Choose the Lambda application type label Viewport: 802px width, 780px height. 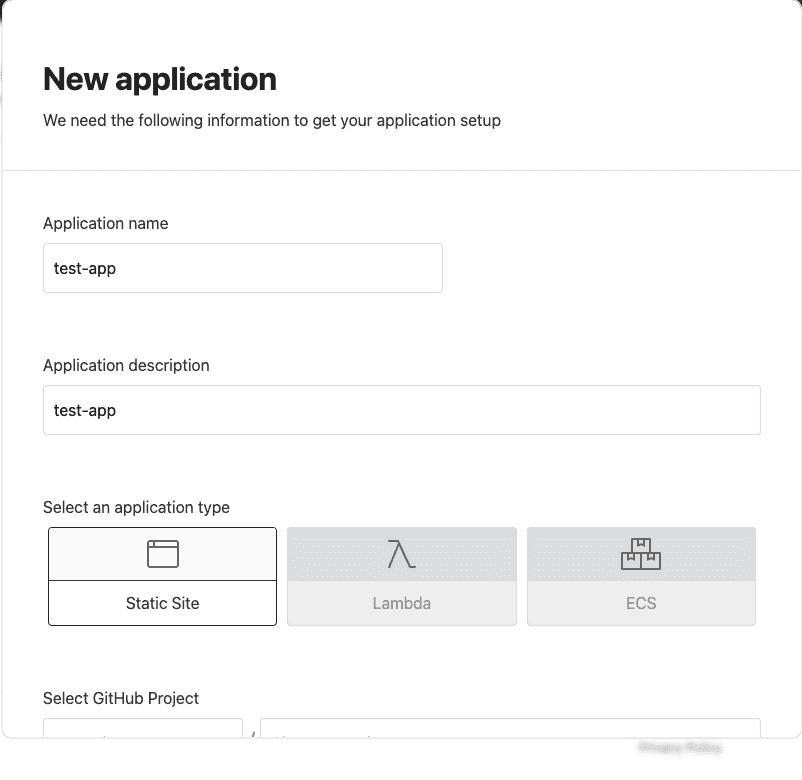click(x=402, y=603)
